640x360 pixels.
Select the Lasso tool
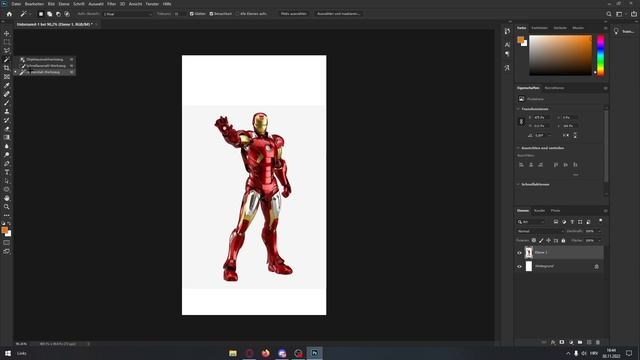7,50
